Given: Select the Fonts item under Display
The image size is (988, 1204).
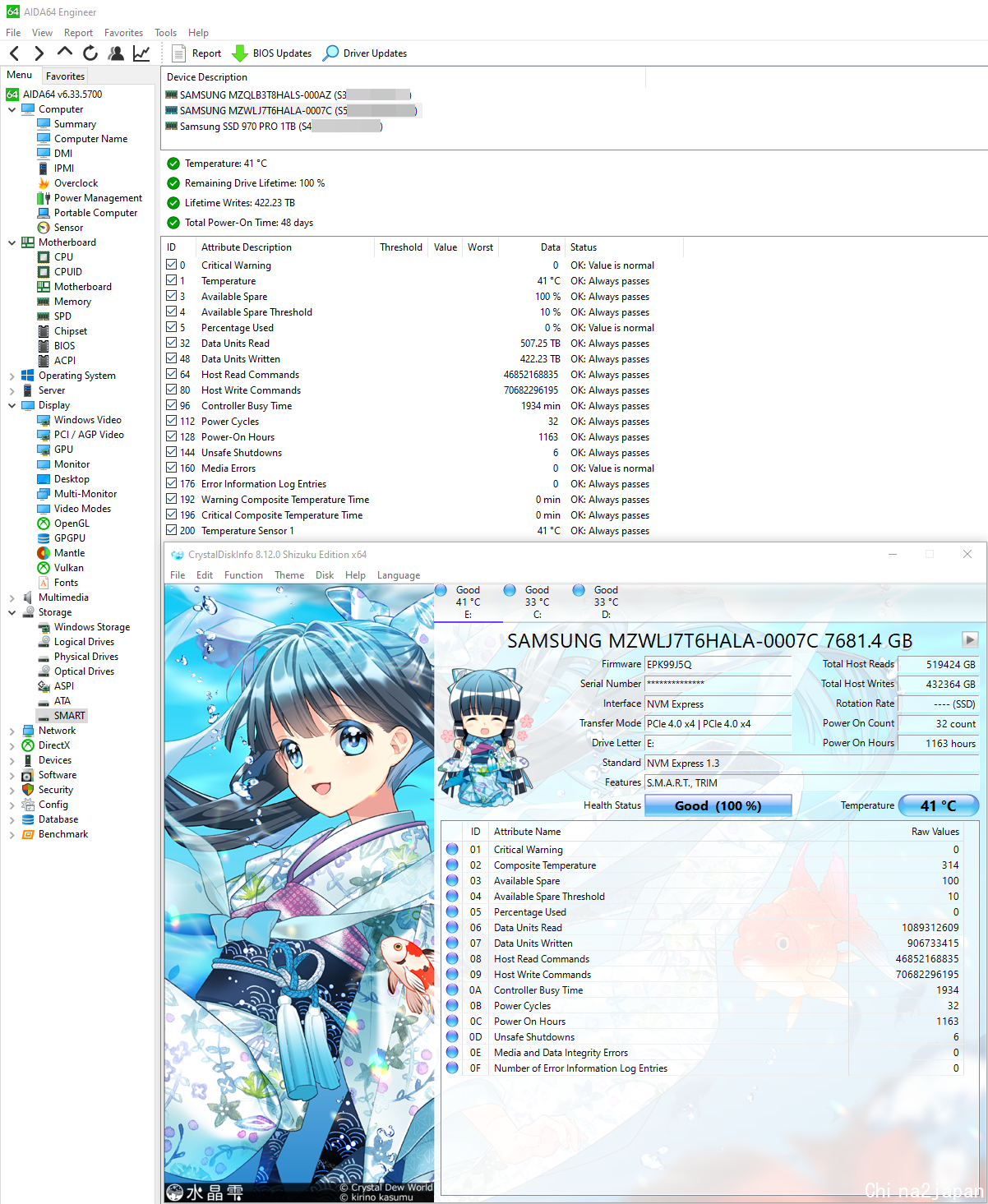Looking at the screenshot, I should coord(58,583).
